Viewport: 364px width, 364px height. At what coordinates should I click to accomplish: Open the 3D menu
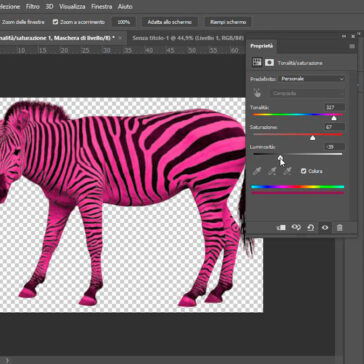pyautogui.click(x=49, y=6)
